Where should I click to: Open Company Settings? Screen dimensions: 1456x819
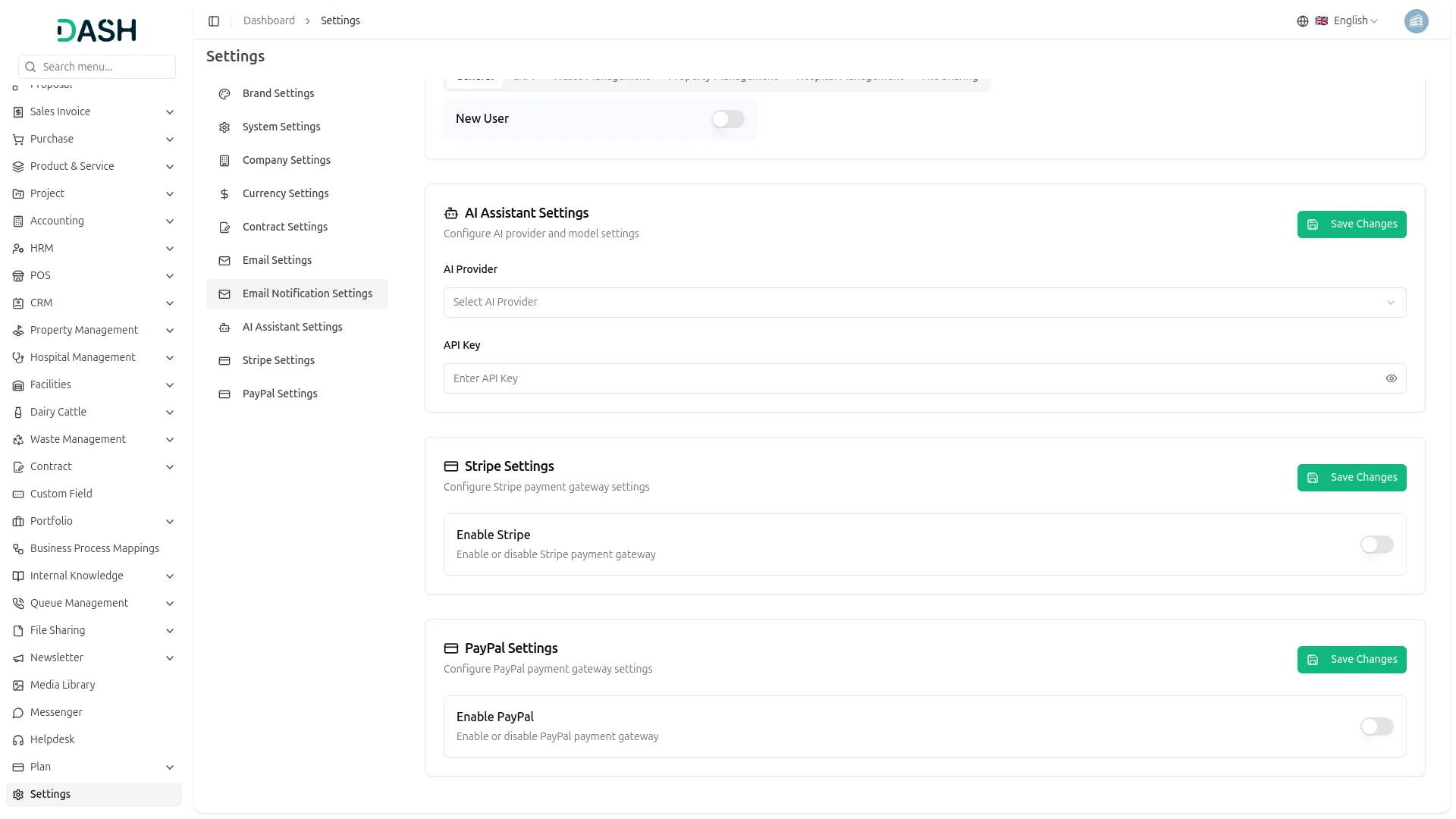coord(285,160)
